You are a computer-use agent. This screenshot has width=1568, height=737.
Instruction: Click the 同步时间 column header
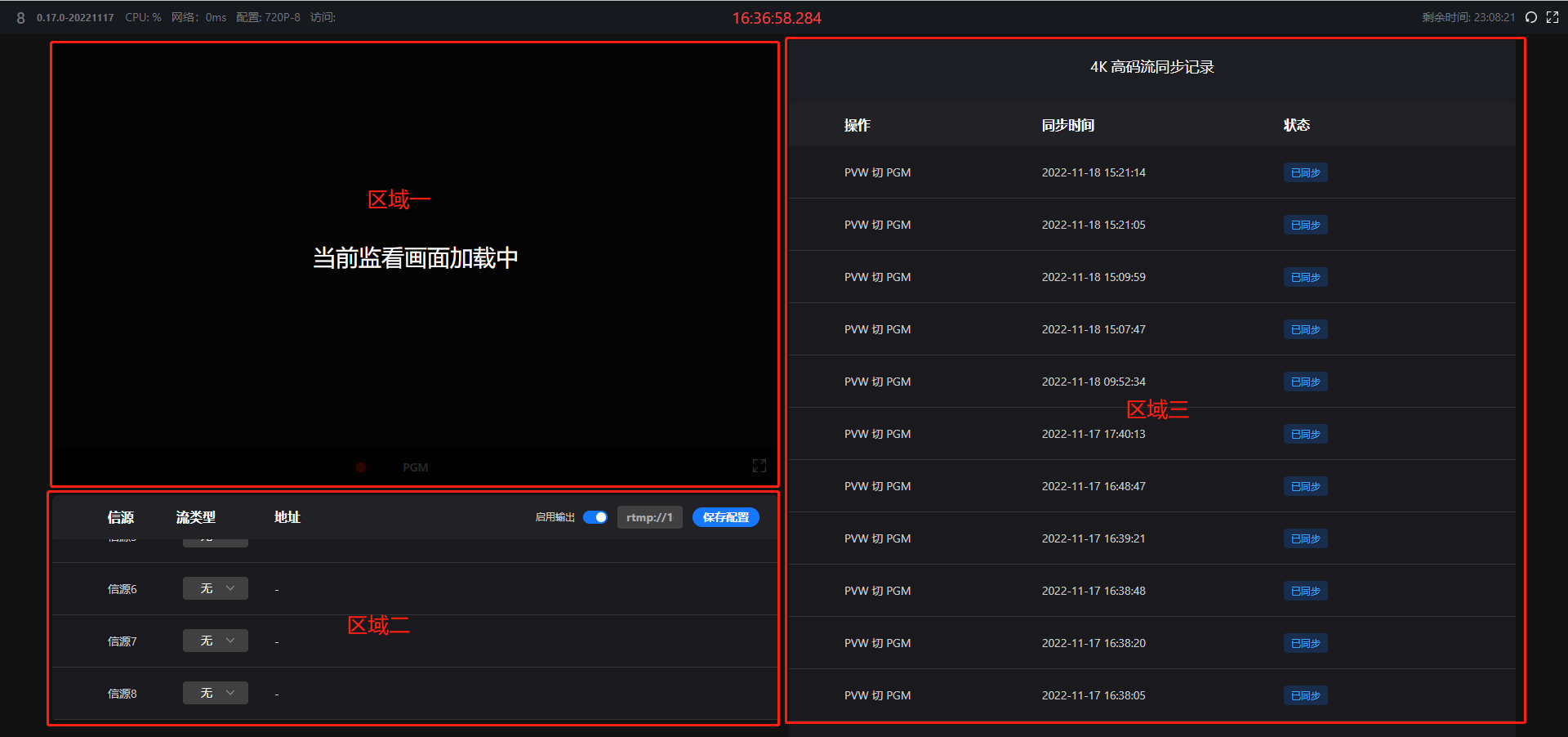pyautogui.click(x=1067, y=125)
